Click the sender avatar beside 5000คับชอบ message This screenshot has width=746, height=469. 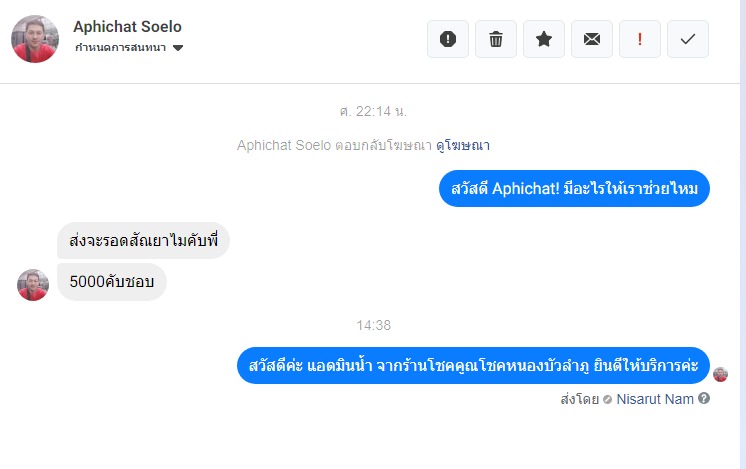tap(33, 285)
